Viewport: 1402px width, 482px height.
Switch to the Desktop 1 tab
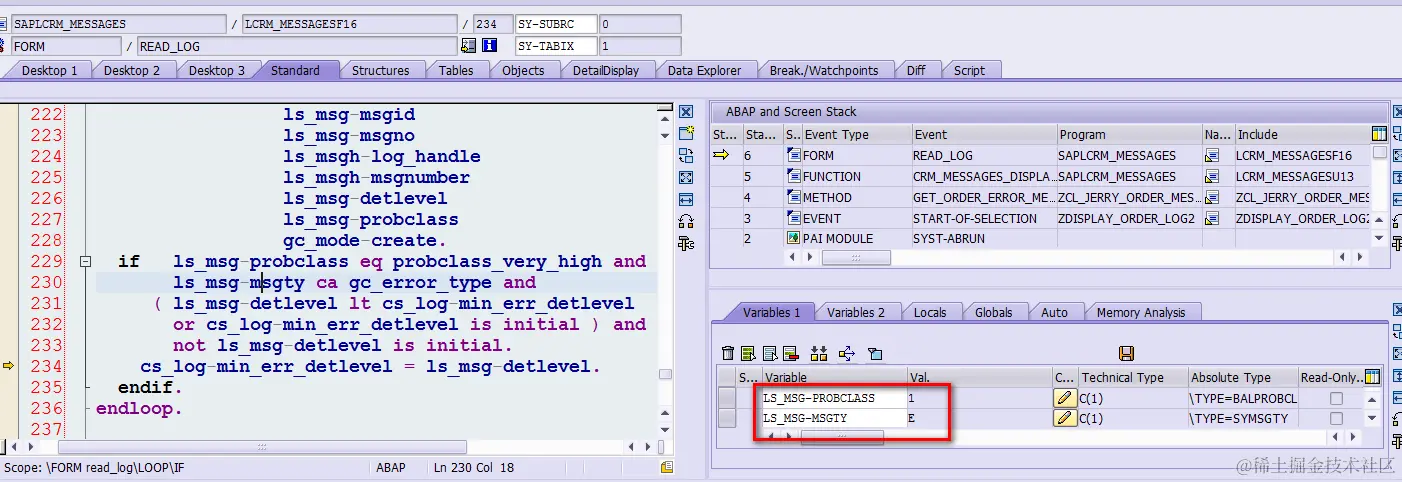tap(49, 70)
